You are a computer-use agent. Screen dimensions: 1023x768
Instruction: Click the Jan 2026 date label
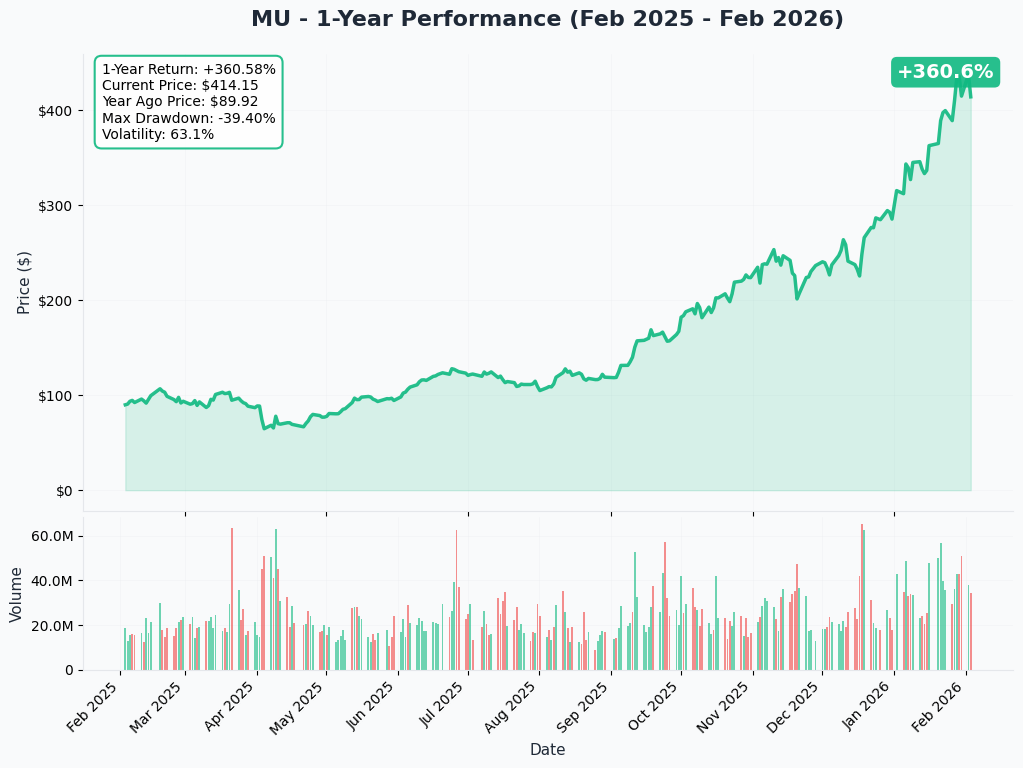(870, 707)
